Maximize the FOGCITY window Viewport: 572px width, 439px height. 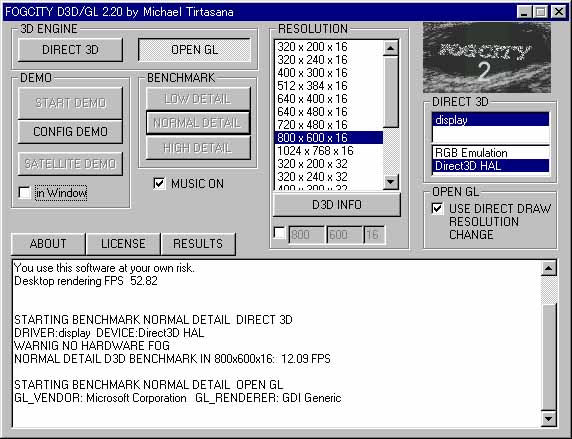[540, 12]
